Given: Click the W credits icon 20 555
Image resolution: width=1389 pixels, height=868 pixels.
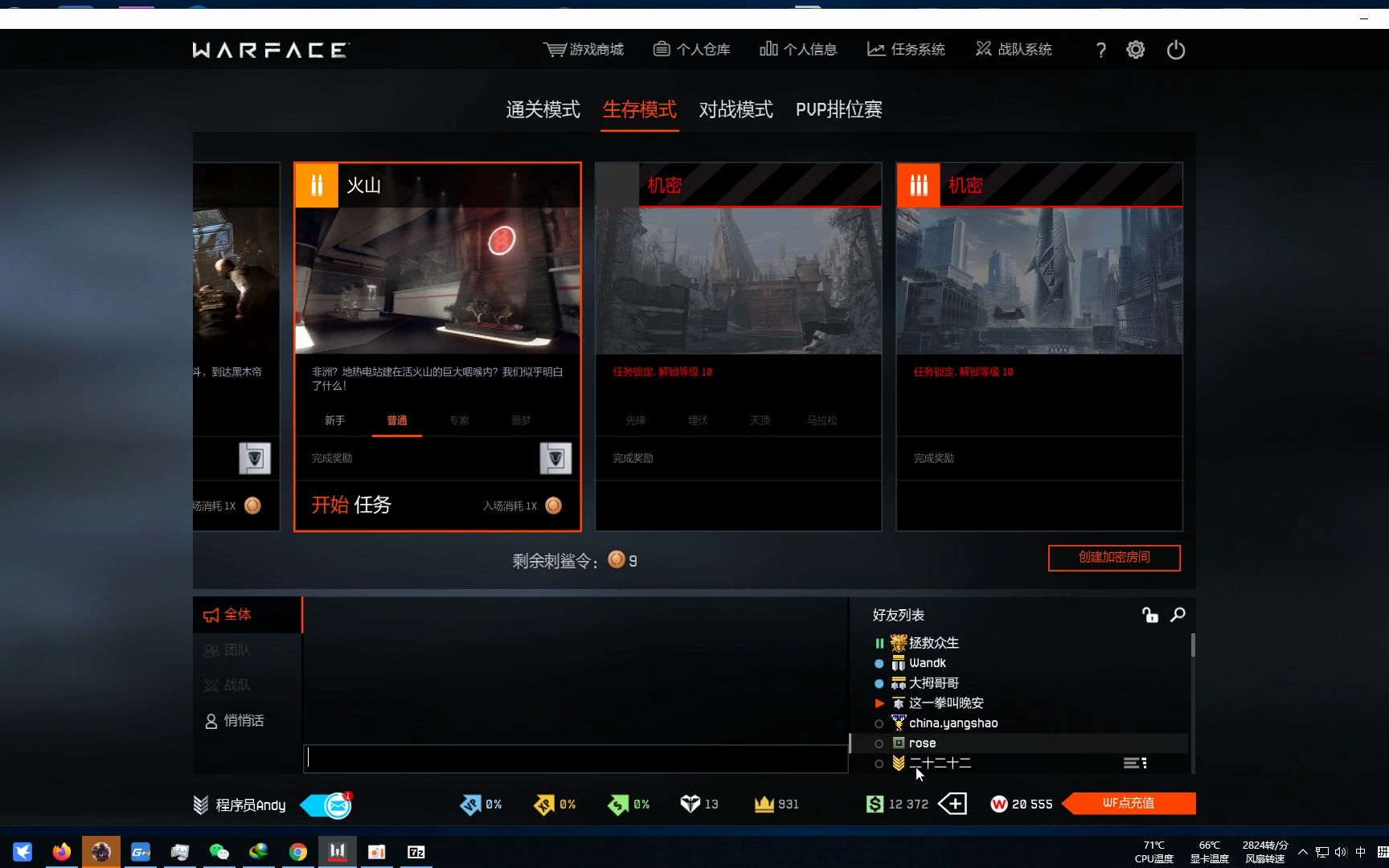Looking at the screenshot, I should (x=999, y=804).
